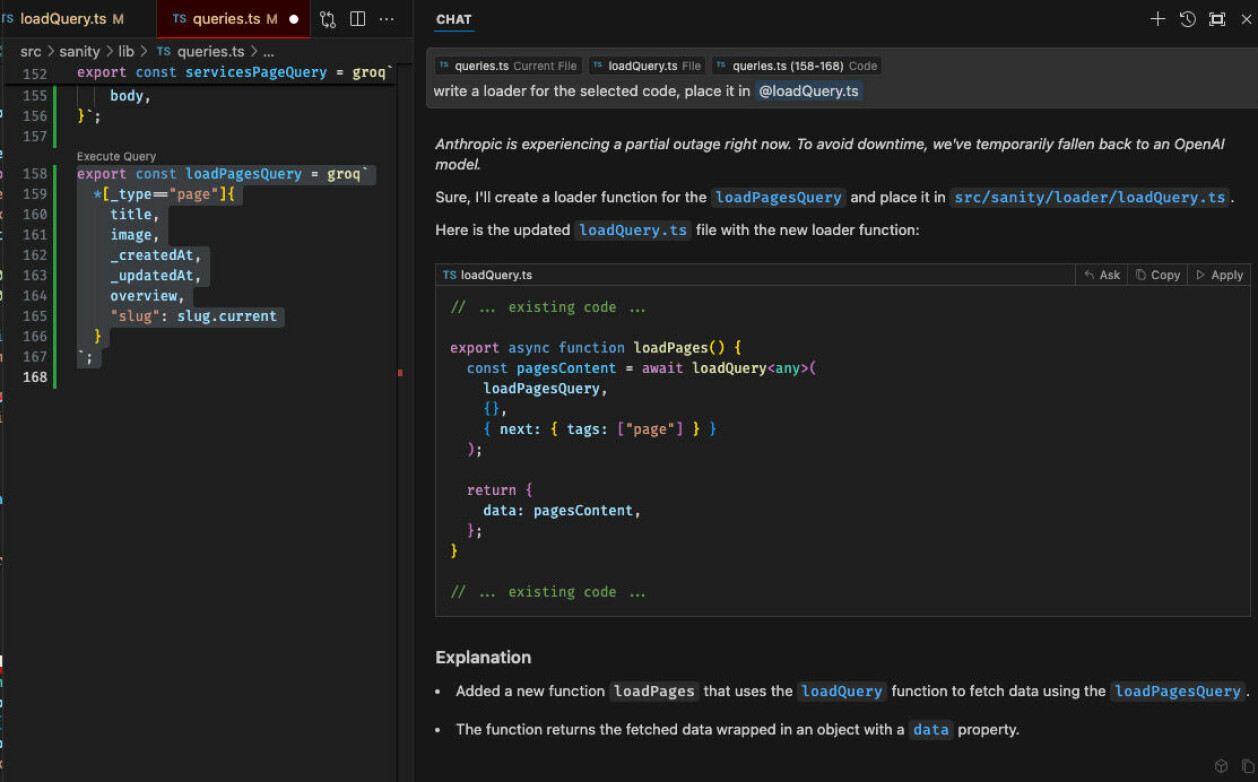The width and height of the screenshot is (1258, 782).
Task: Click 'const pagesContent' line in code block
Action: [x=642, y=368]
